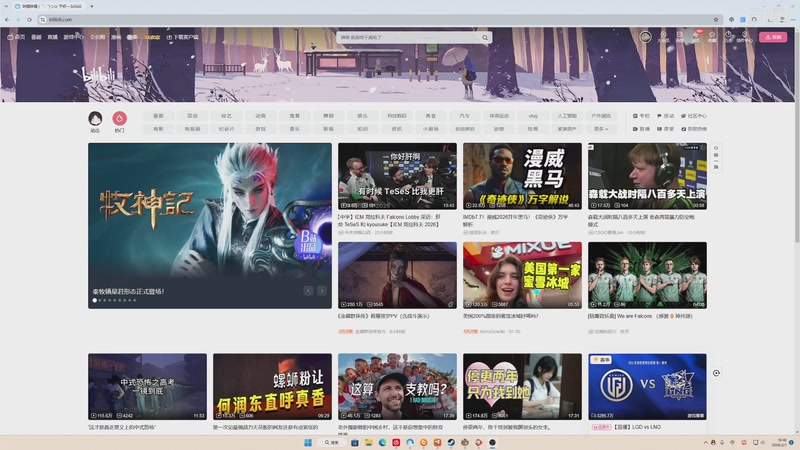Open the 中式恐怖之高考 video thumbnail
Screen dimensions: 800x450
[x=147, y=387]
